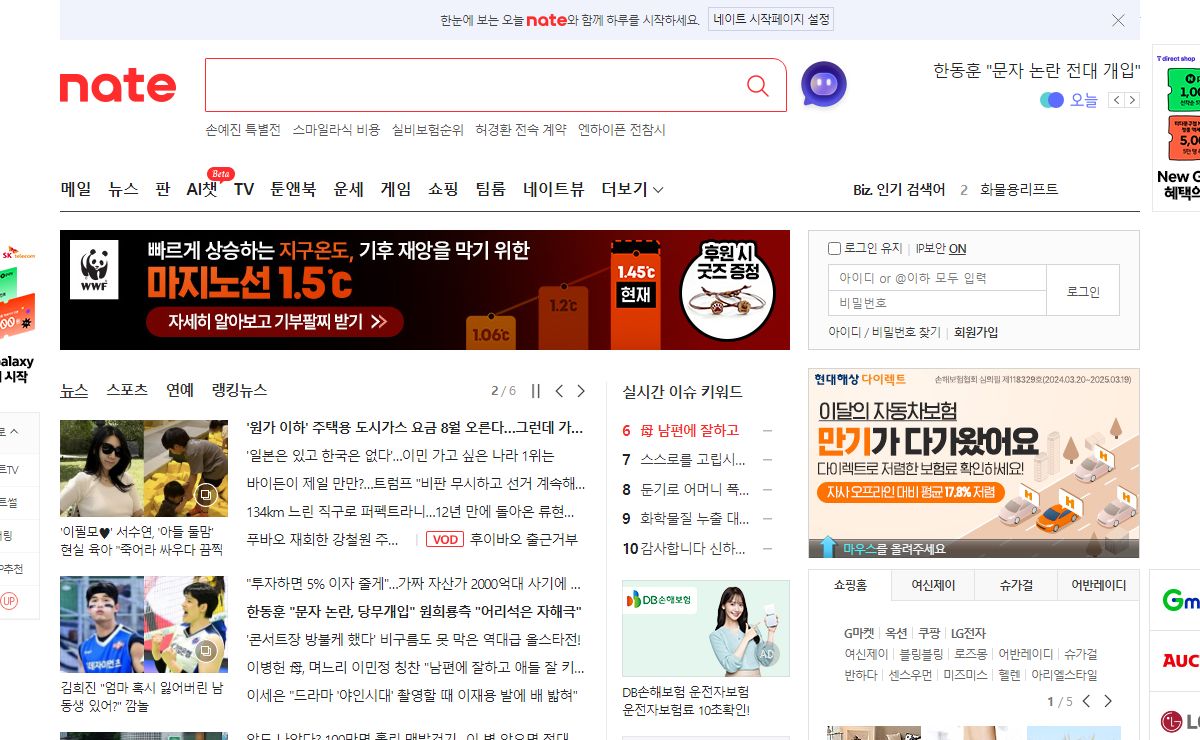The width and height of the screenshot is (1200, 740).
Task: Click UP button in left sidebar
Action: [x=9, y=601]
